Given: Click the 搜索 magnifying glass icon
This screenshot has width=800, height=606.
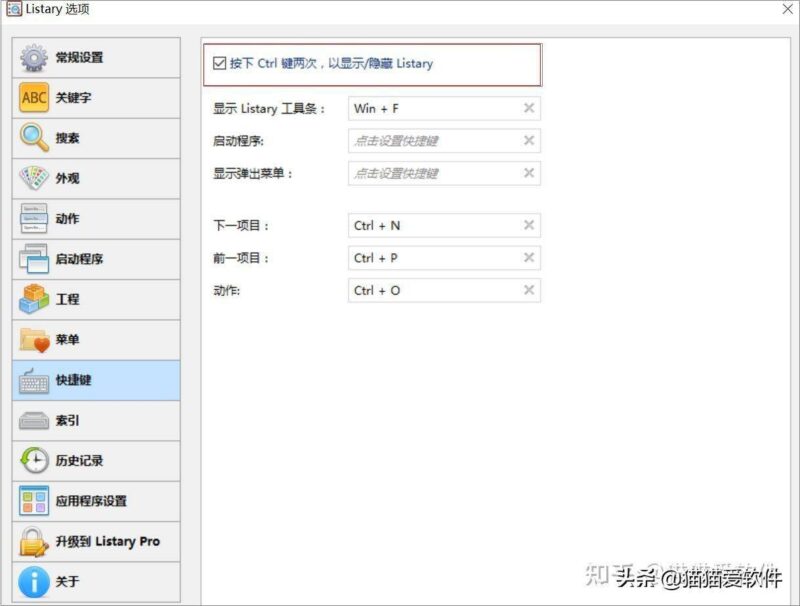Looking at the screenshot, I should click(32, 138).
